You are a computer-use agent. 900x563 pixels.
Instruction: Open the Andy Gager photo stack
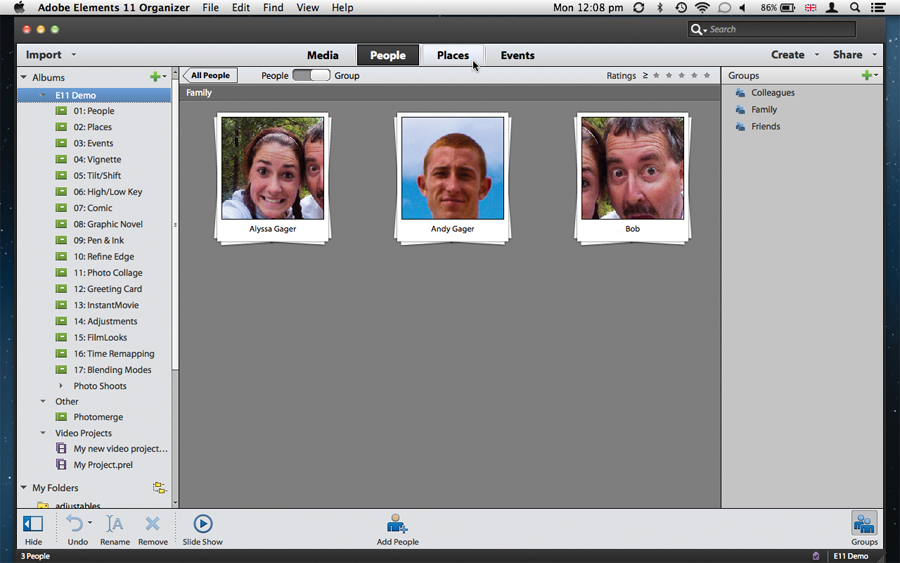point(452,178)
